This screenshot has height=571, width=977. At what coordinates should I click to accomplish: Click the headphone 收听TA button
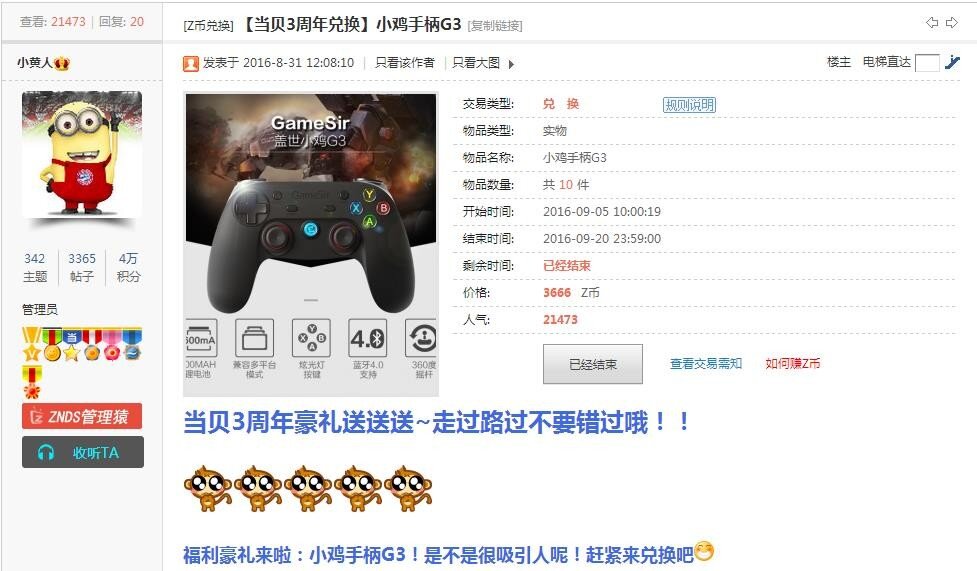click(x=83, y=452)
